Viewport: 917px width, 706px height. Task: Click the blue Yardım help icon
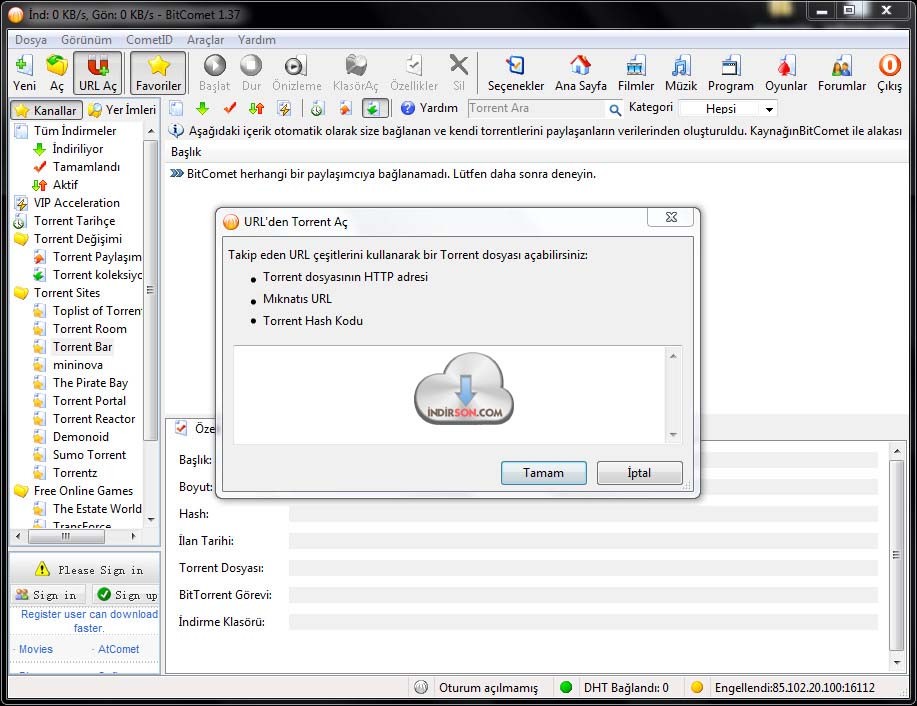pyautogui.click(x=408, y=108)
